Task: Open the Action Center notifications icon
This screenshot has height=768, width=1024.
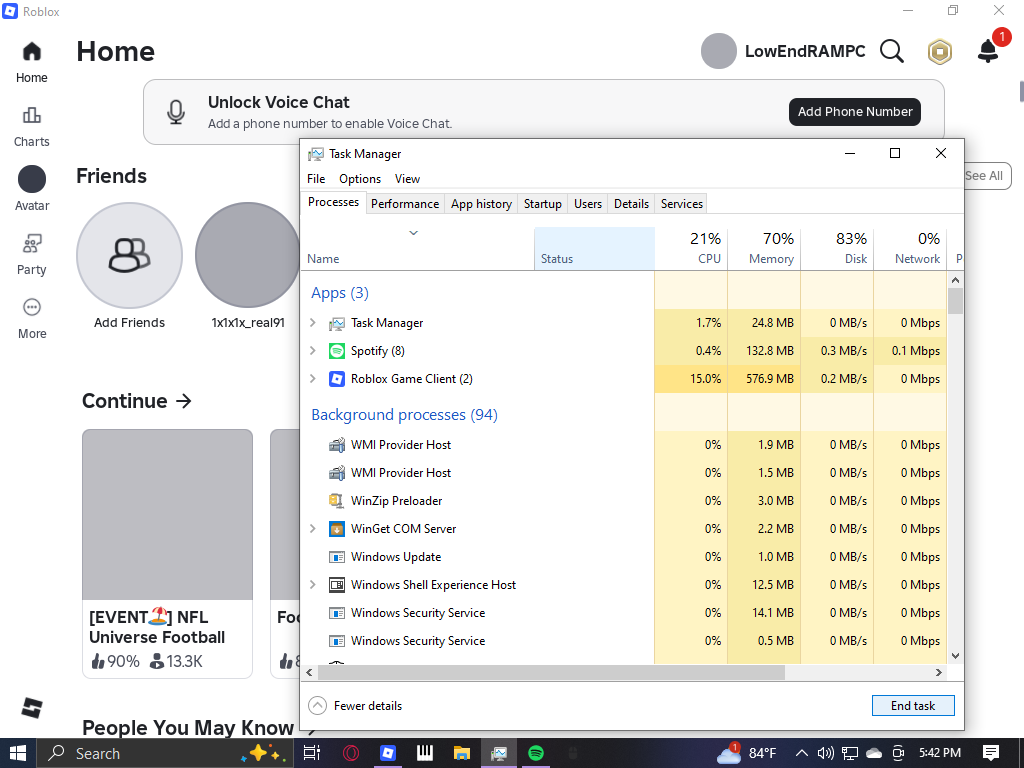Action: coord(991,753)
